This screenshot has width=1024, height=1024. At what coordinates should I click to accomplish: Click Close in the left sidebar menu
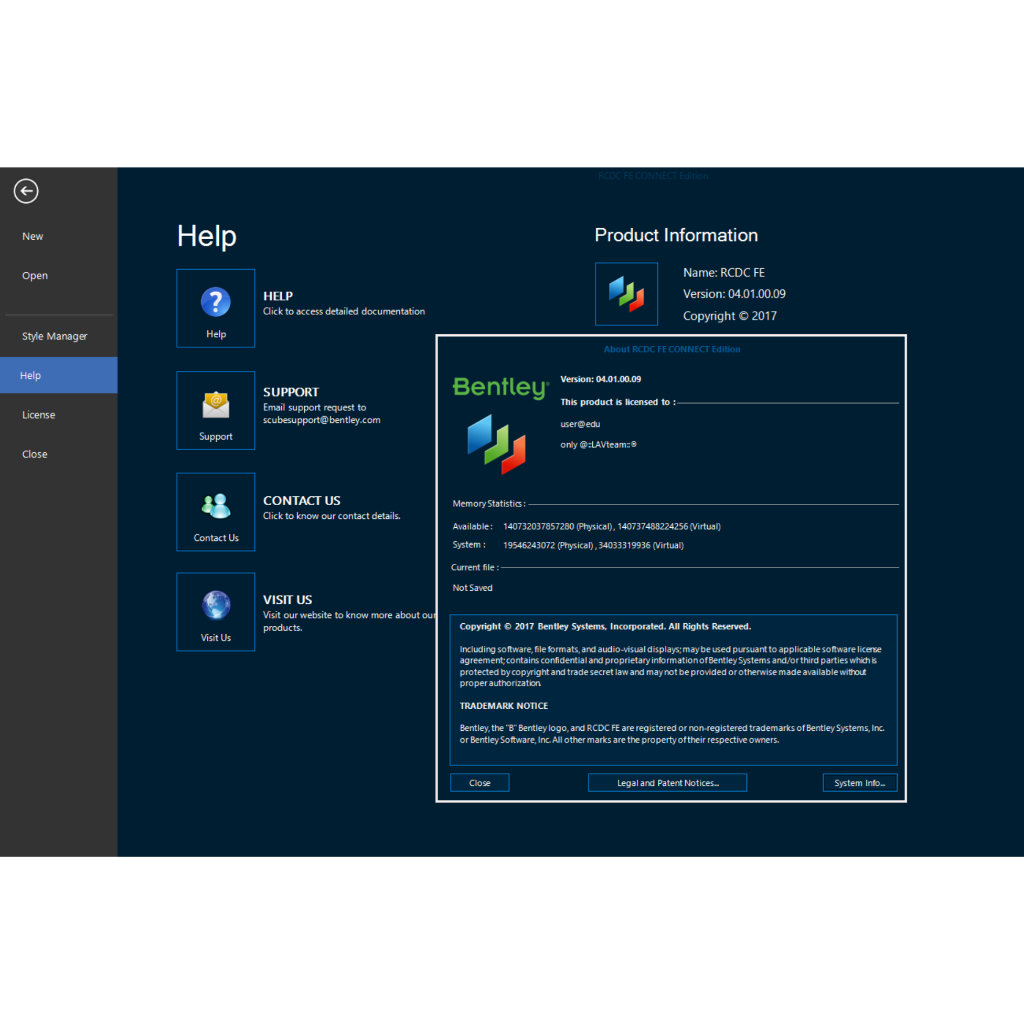click(35, 454)
